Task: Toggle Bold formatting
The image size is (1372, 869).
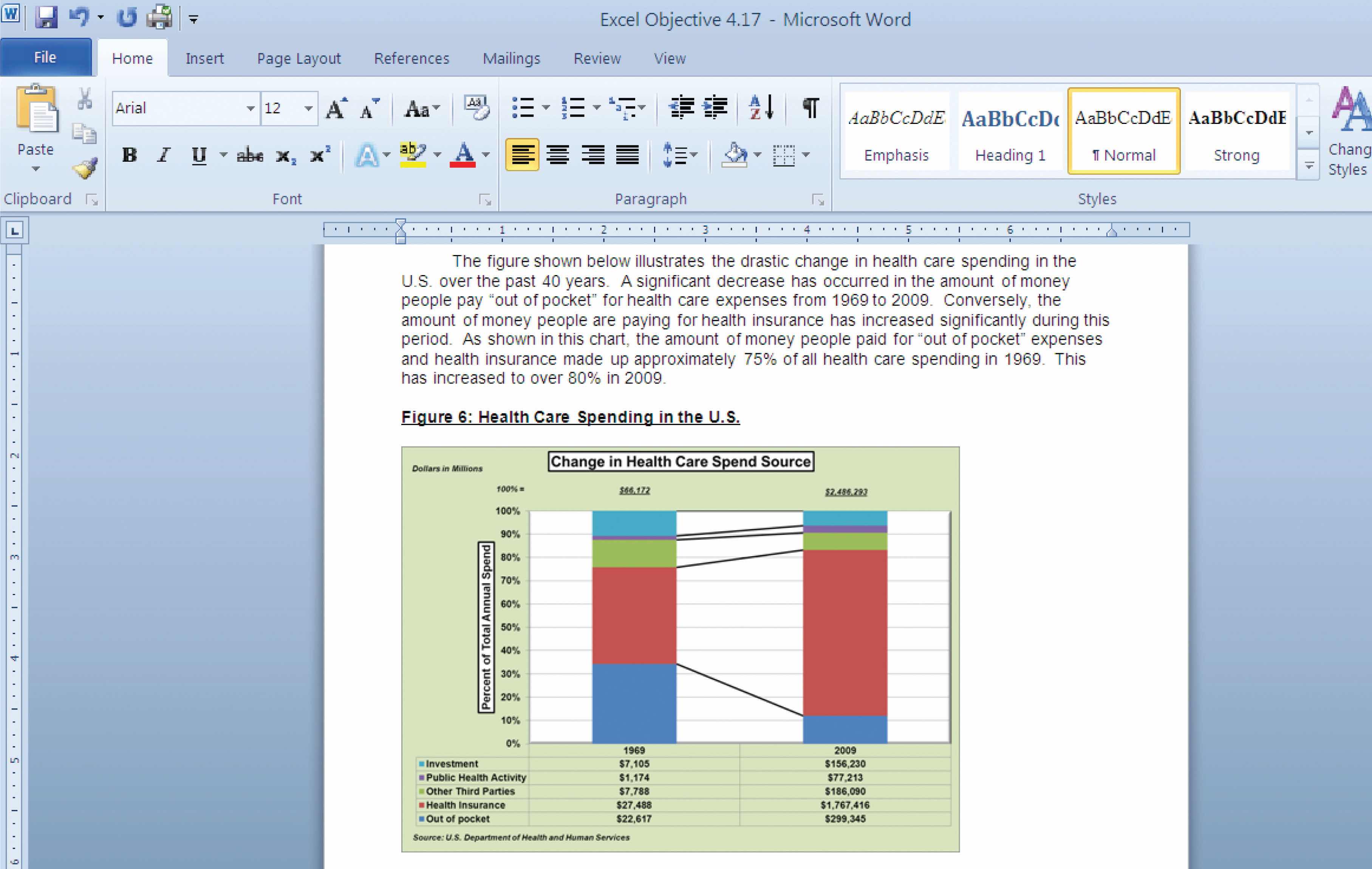Action: (x=129, y=155)
